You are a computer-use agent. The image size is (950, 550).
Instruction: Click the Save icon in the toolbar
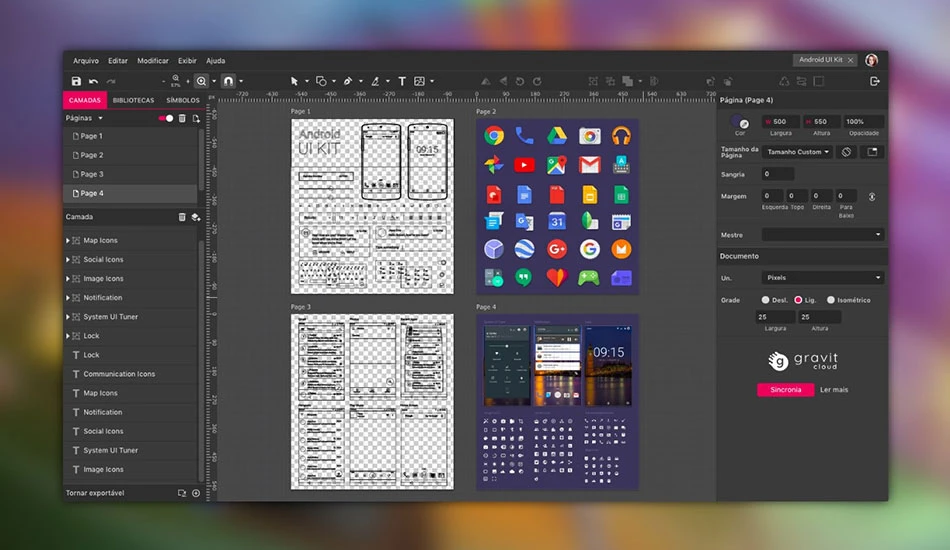tap(76, 81)
